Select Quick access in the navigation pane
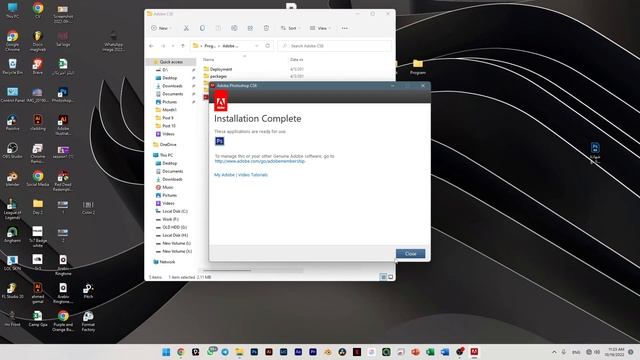640x360 pixels. (171, 62)
